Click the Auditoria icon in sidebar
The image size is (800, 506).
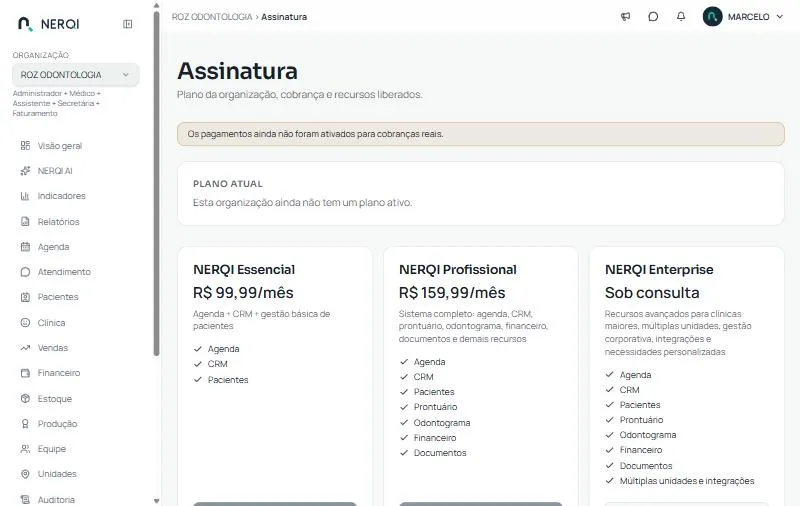click(x=25, y=499)
